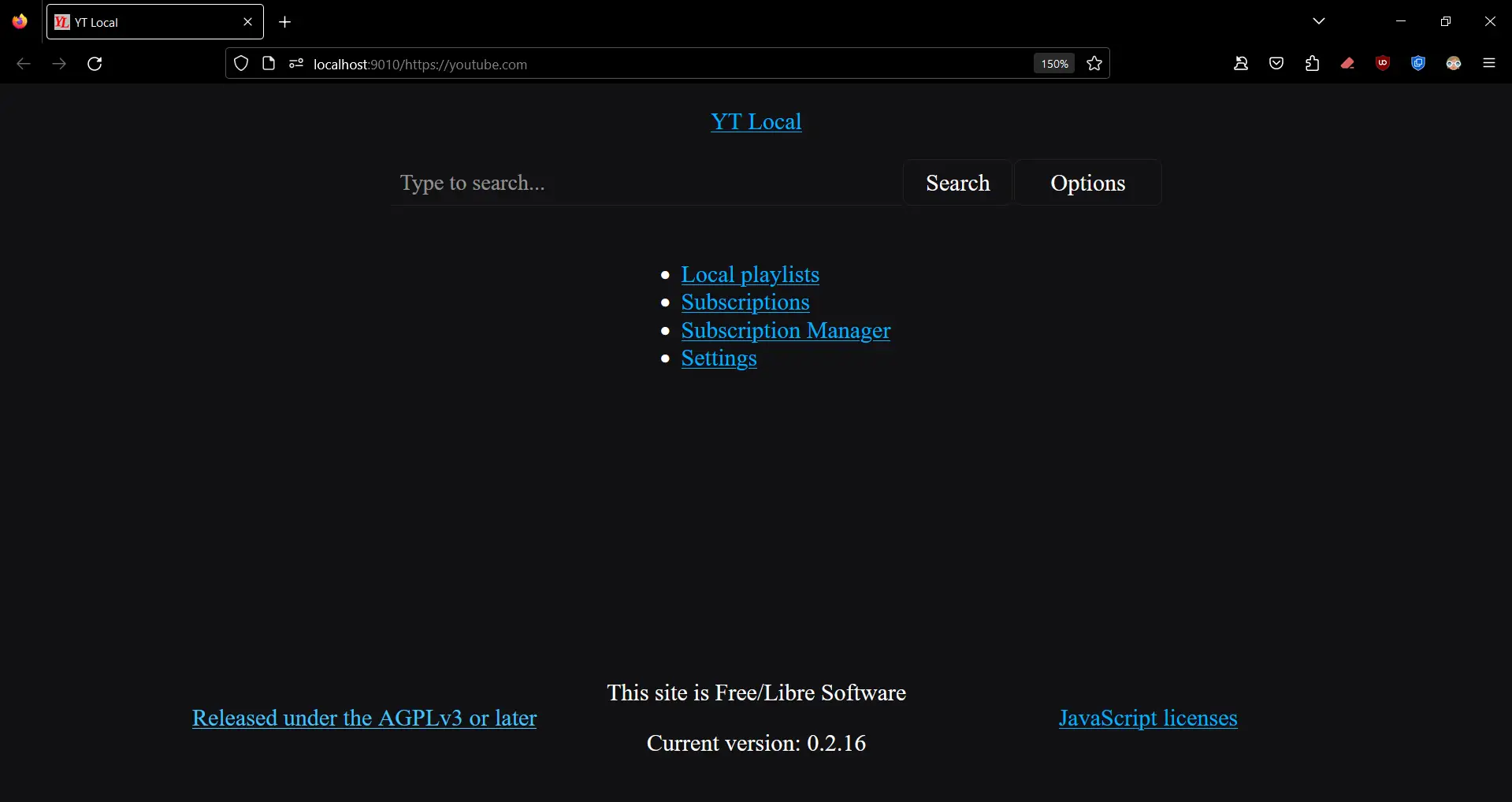This screenshot has width=1512, height=802.
Task: Open a new browser tab
Action: 285,22
